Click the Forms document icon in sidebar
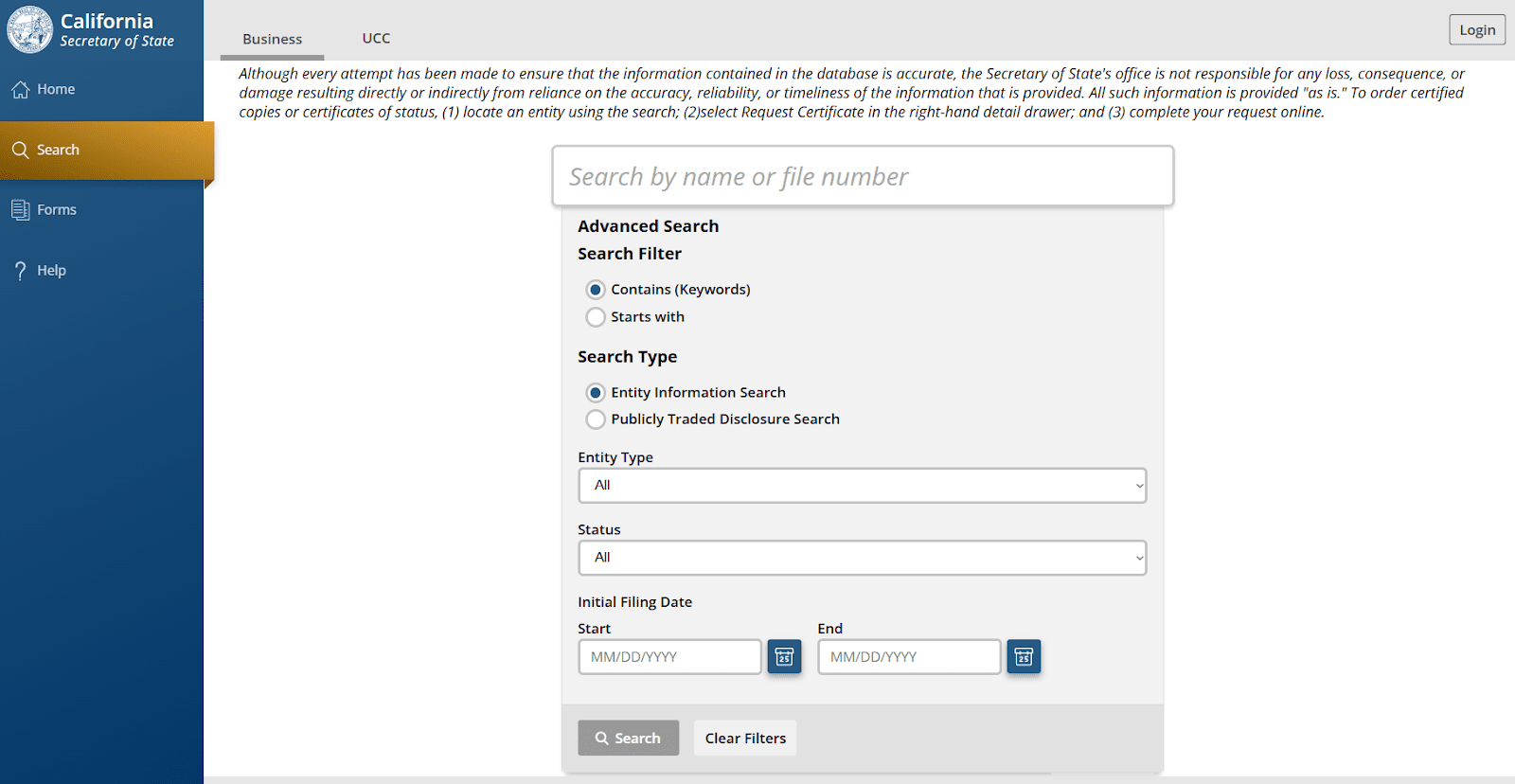This screenshot has height=784, width=1515. pyautogui.click(x=20, y=210)
